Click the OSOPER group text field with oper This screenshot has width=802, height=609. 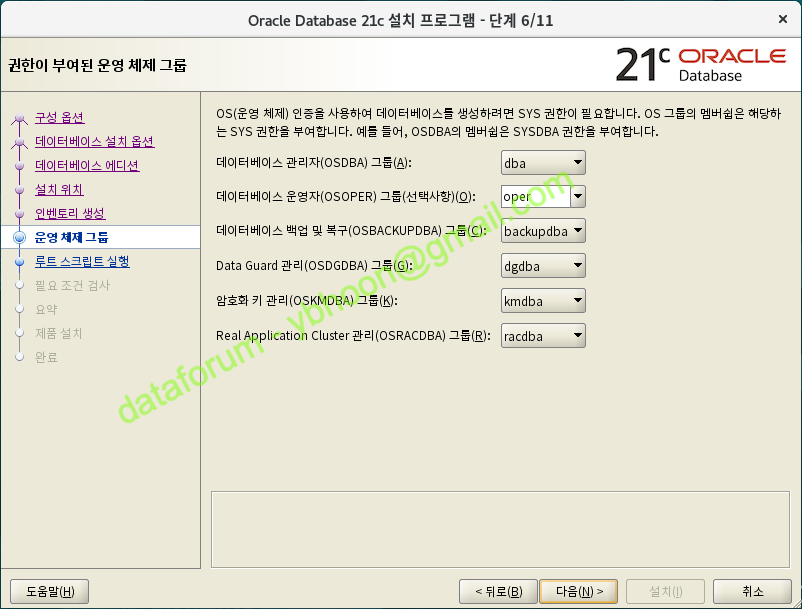(534, 197)
